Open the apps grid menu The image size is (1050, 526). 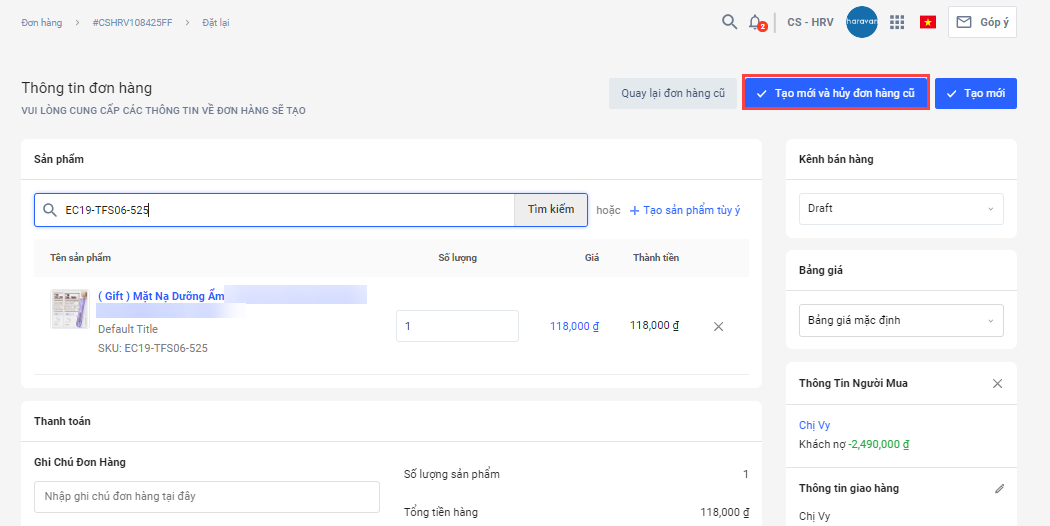897,22
